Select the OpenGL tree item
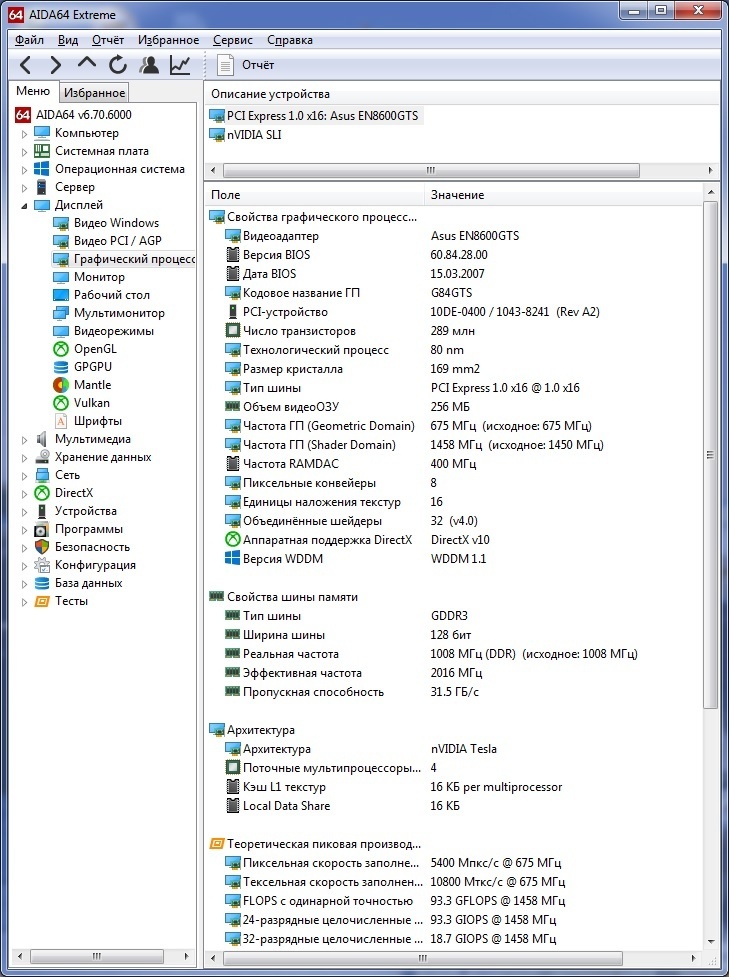The image size is (729, 977). point(95,349)
